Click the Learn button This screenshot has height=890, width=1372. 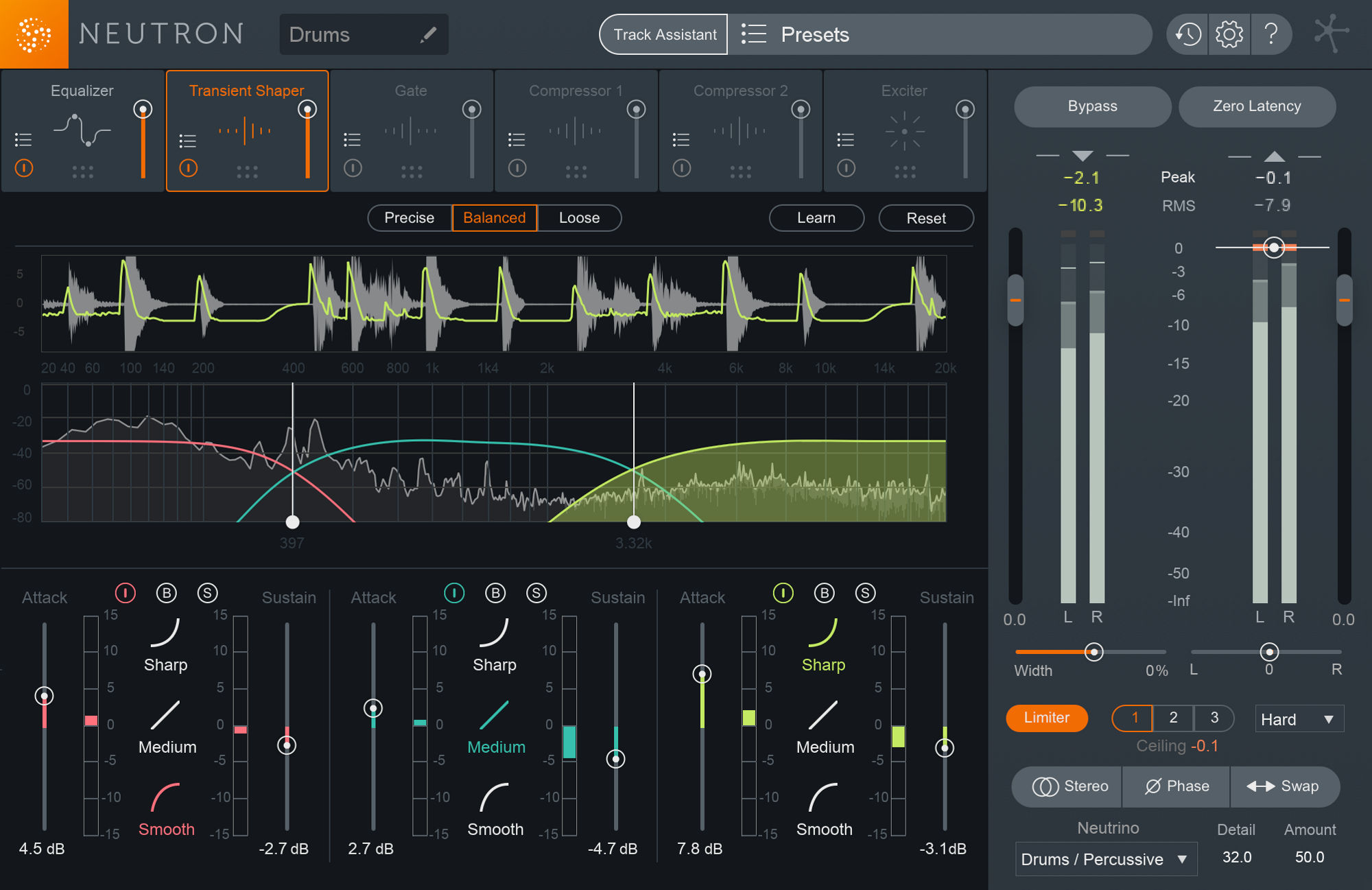pyautogui.click(x=816, y=218)
